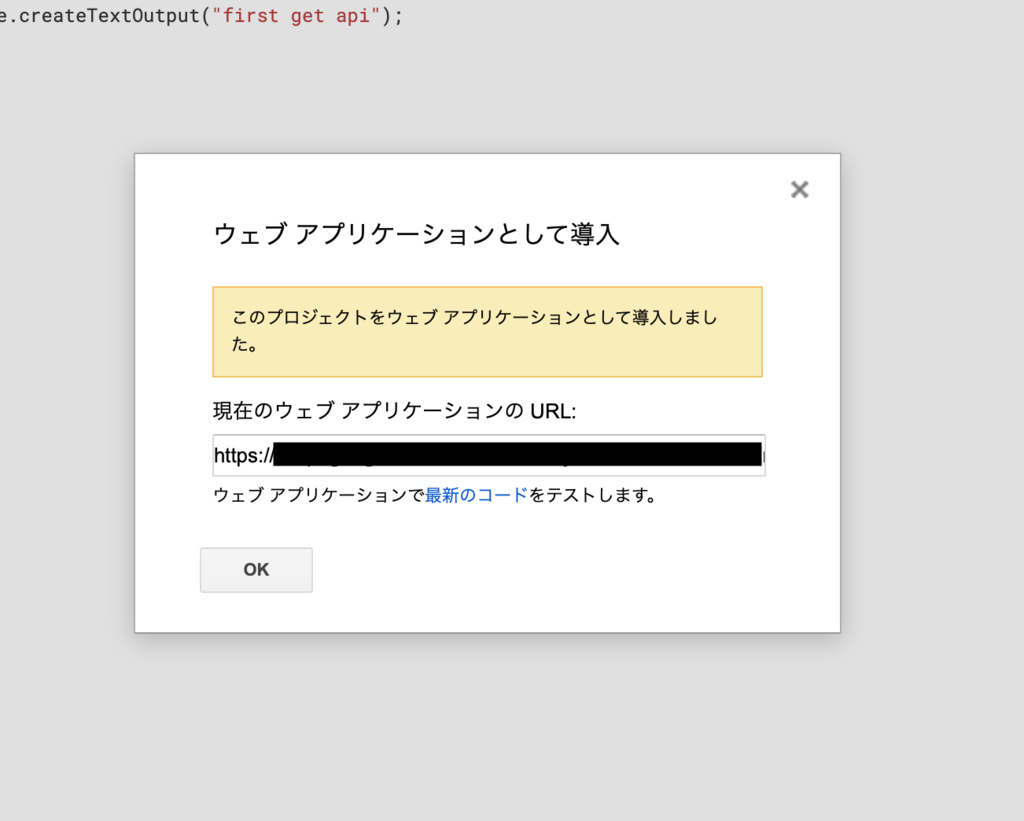The width and height of the screenshot is (1024, 821).
Task: Click the label 現在のウェブ アプリケーションの URL:
Action: click(394, 411)
